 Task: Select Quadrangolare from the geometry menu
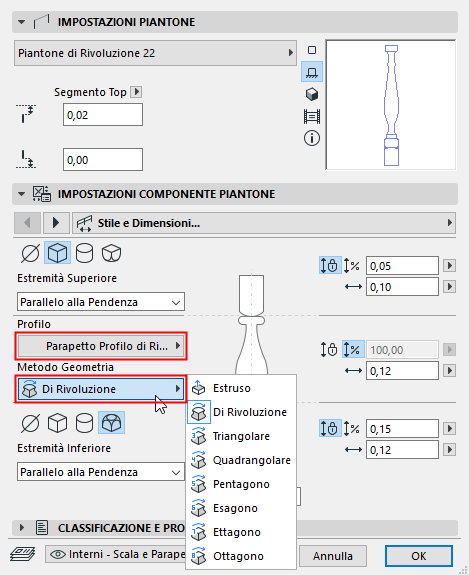[x=241, y=460]
